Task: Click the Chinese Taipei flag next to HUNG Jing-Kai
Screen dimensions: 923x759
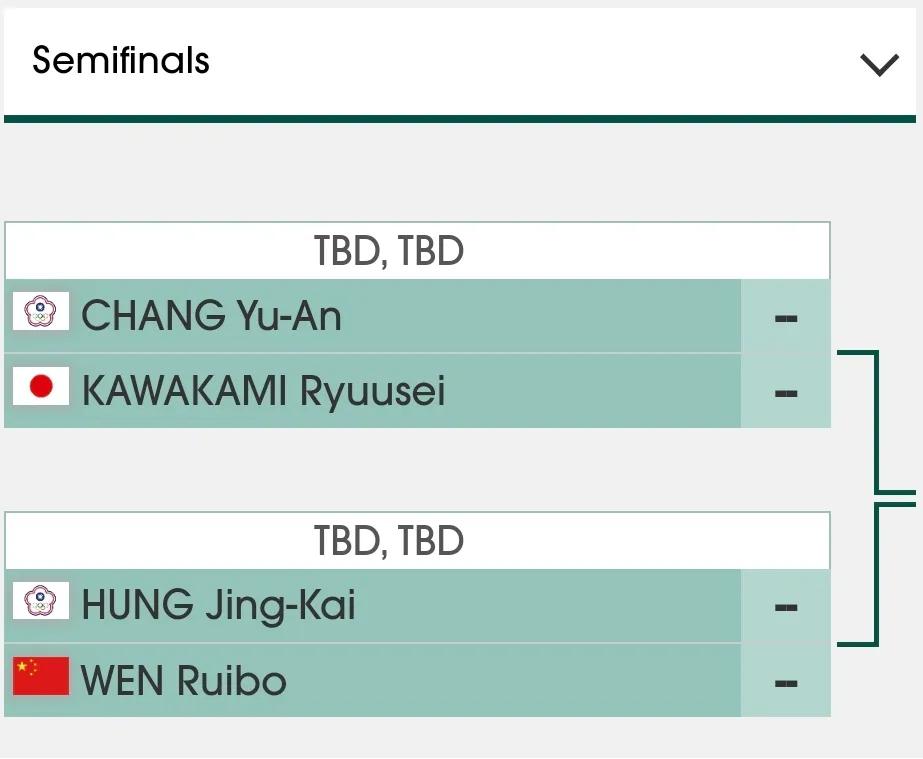Action: tap(41, 601)
